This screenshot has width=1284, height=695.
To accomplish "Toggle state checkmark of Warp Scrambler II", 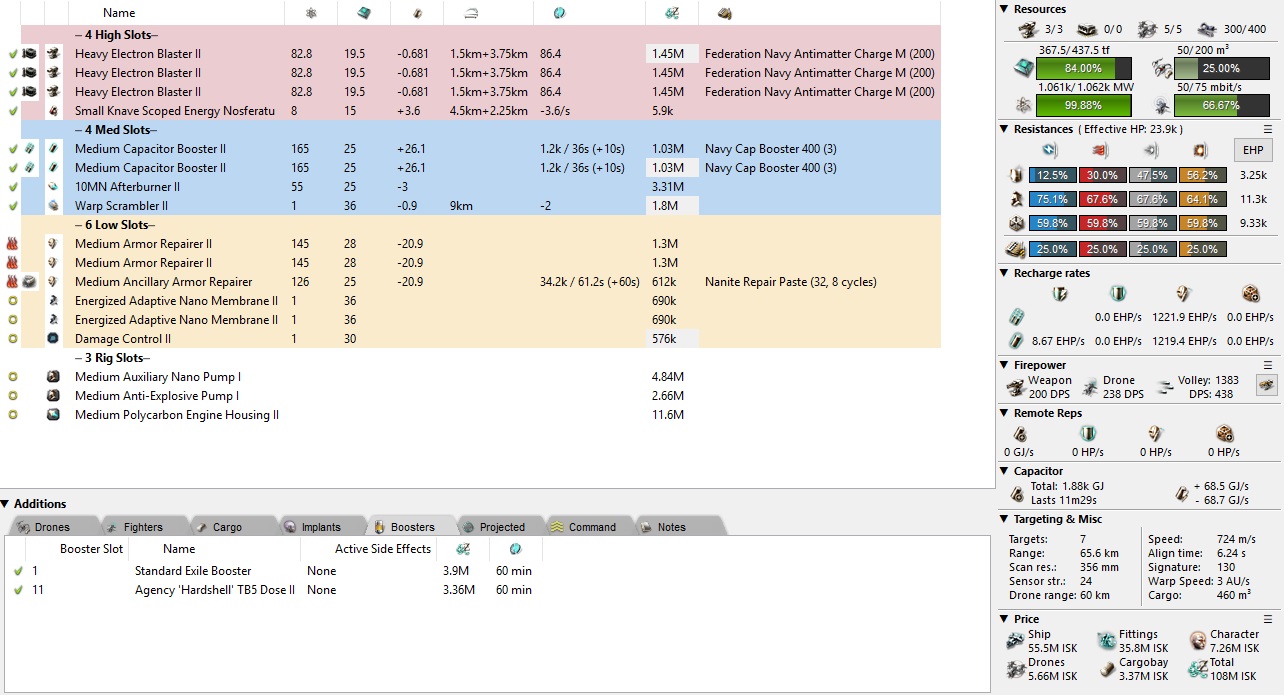I will click(x=11, y=206).
